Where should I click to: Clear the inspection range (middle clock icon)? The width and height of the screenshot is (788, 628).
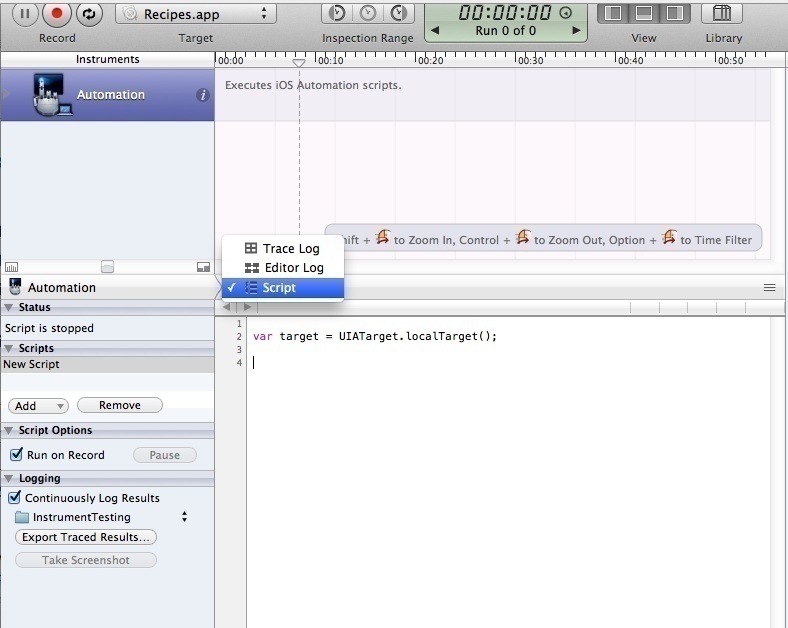tap(367, 14)
